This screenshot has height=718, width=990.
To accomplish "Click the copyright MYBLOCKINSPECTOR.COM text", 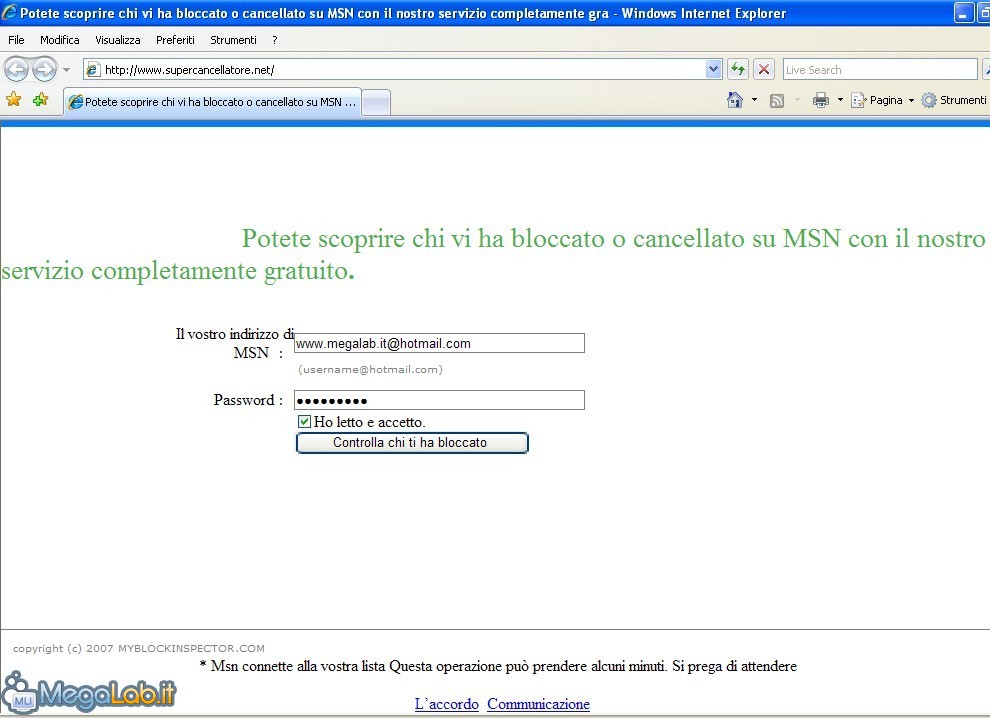I will tap(139, 648).
